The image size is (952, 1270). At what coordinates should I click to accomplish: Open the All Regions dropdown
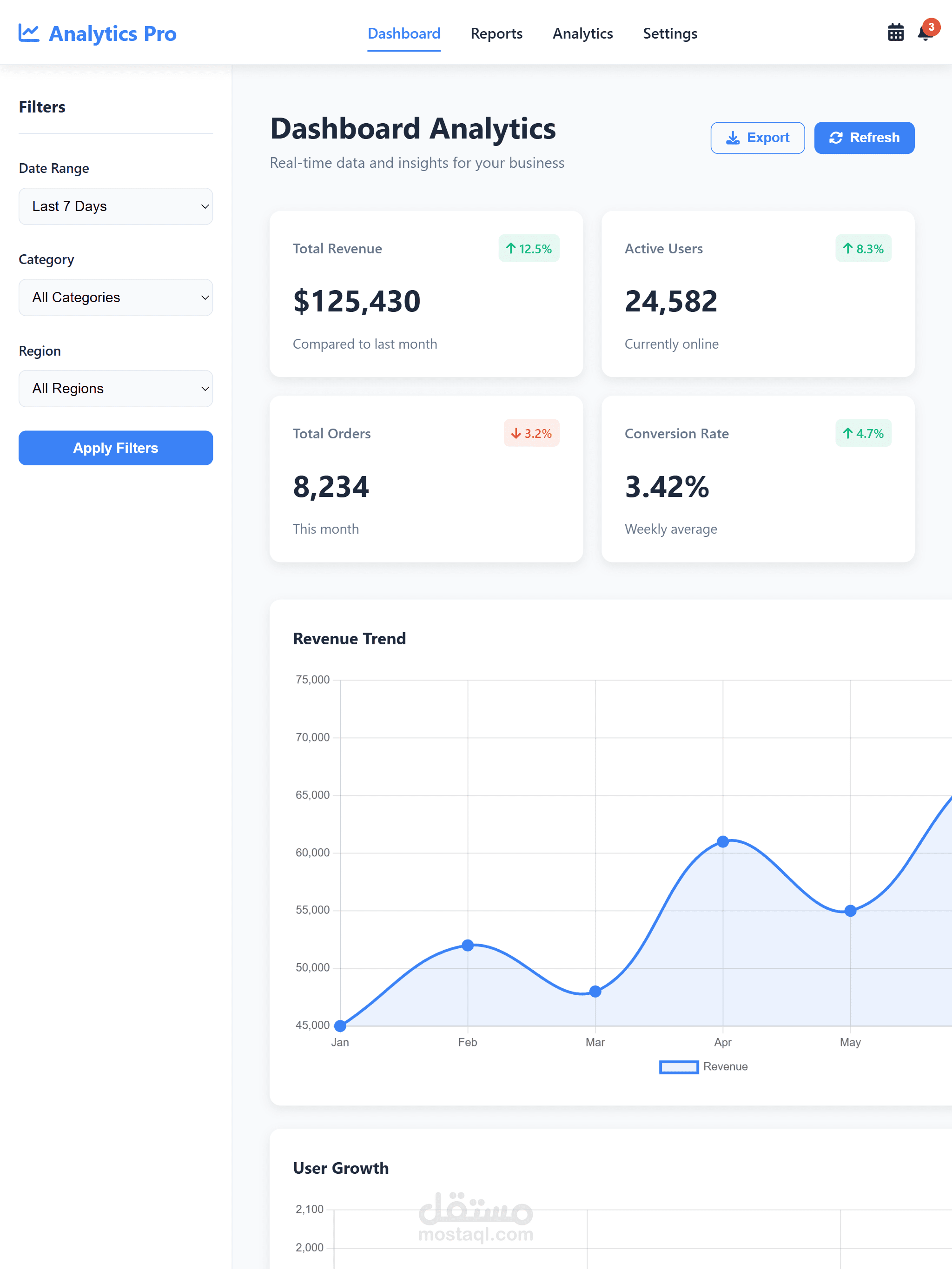tap(115, 389)
